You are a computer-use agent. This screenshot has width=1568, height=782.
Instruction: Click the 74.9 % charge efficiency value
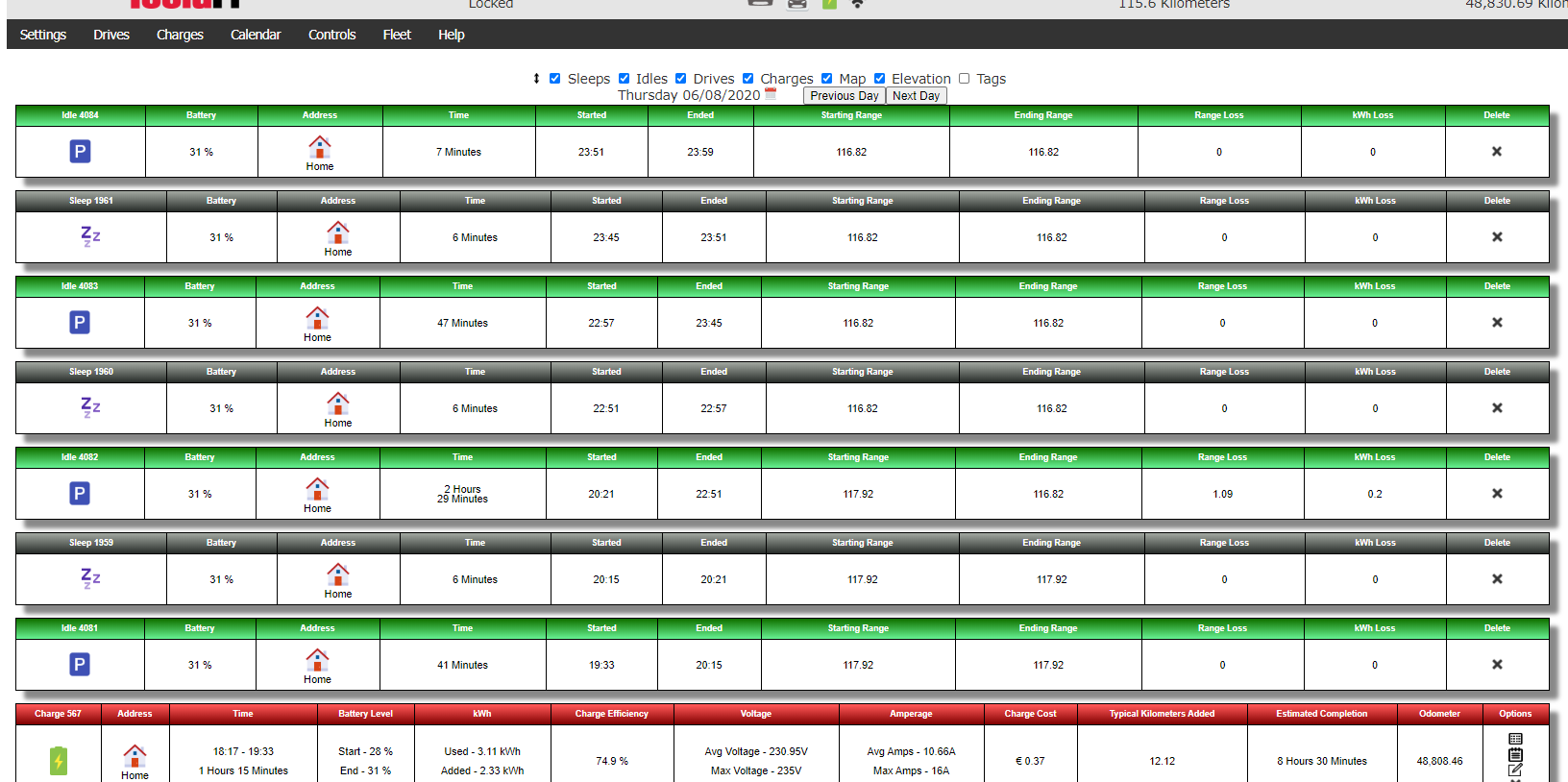612,761
